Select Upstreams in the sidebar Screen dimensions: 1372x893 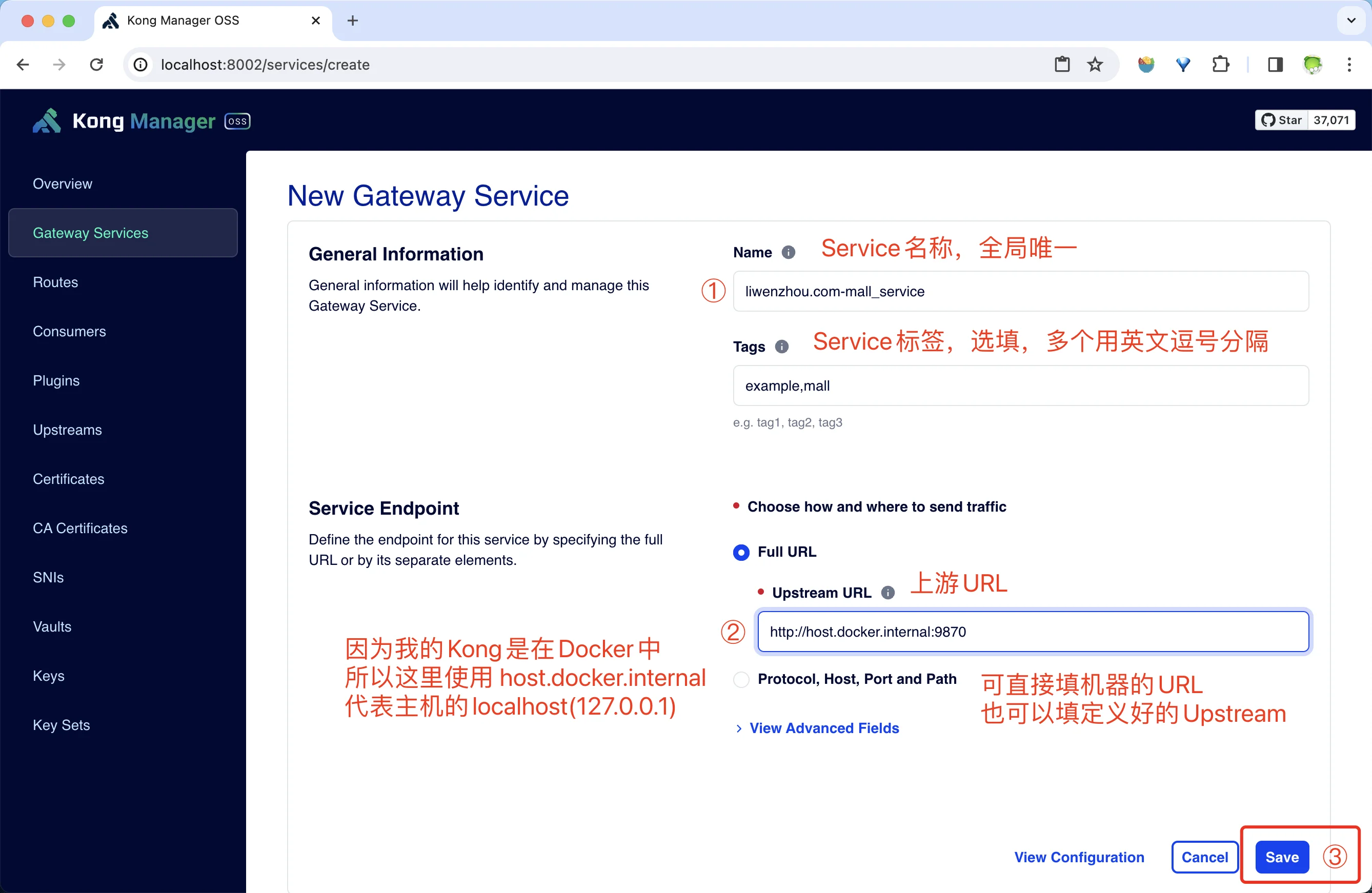67,430
